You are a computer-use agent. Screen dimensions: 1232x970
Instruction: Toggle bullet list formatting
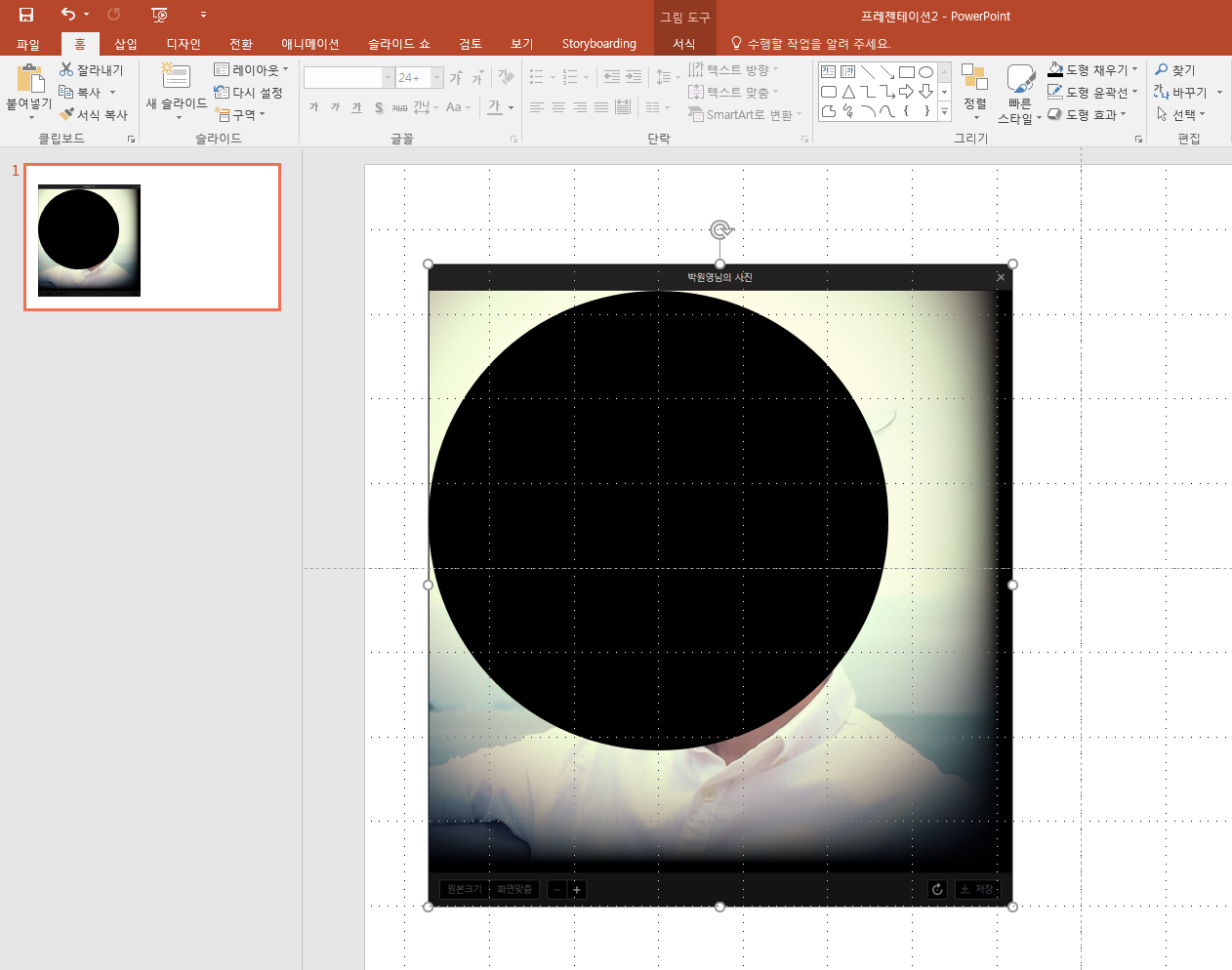pyautogui.click(x=536, y=77)
